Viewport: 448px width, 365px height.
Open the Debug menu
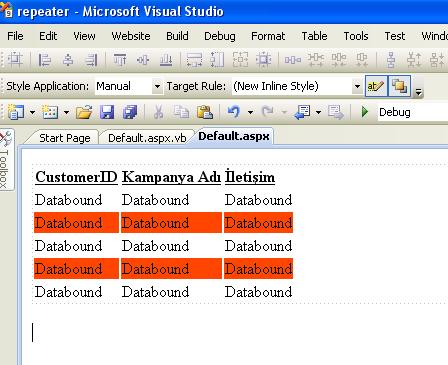[220, 36]
